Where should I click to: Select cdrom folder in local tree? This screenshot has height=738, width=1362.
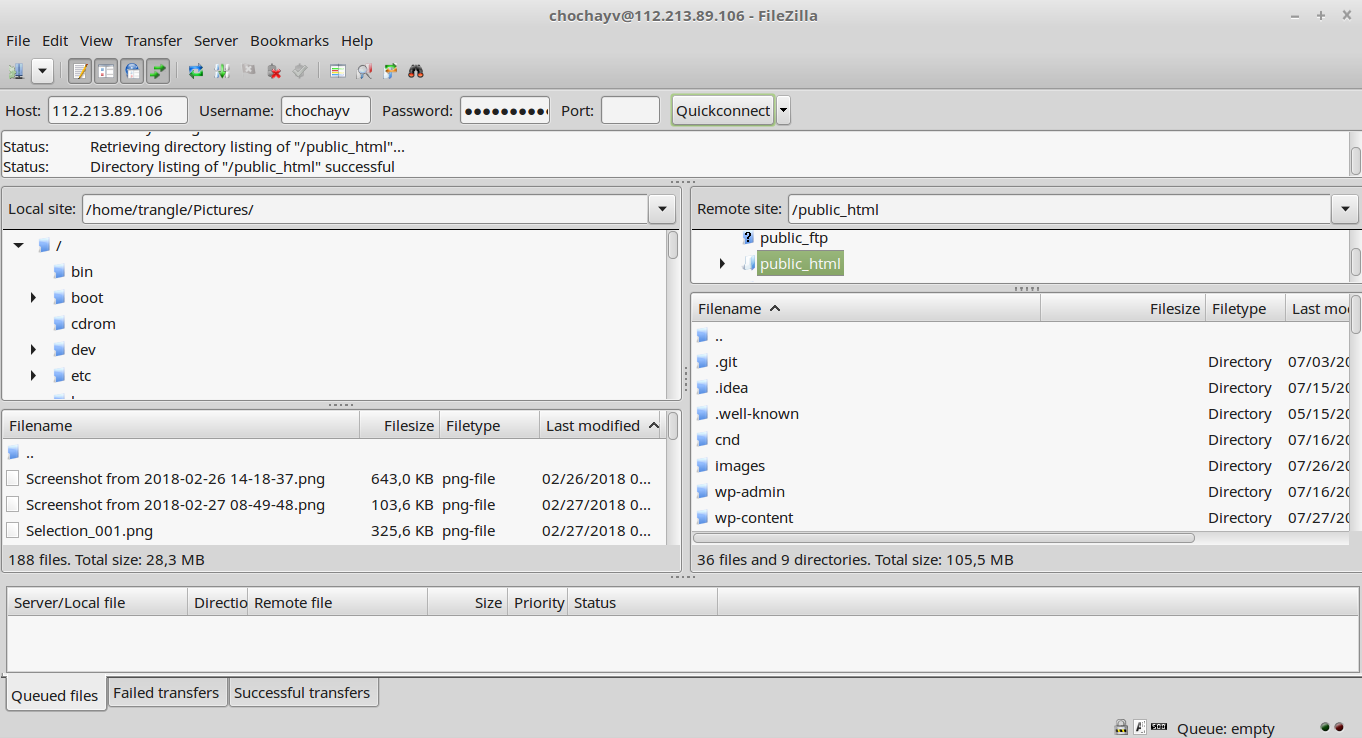tap(93, 323)
